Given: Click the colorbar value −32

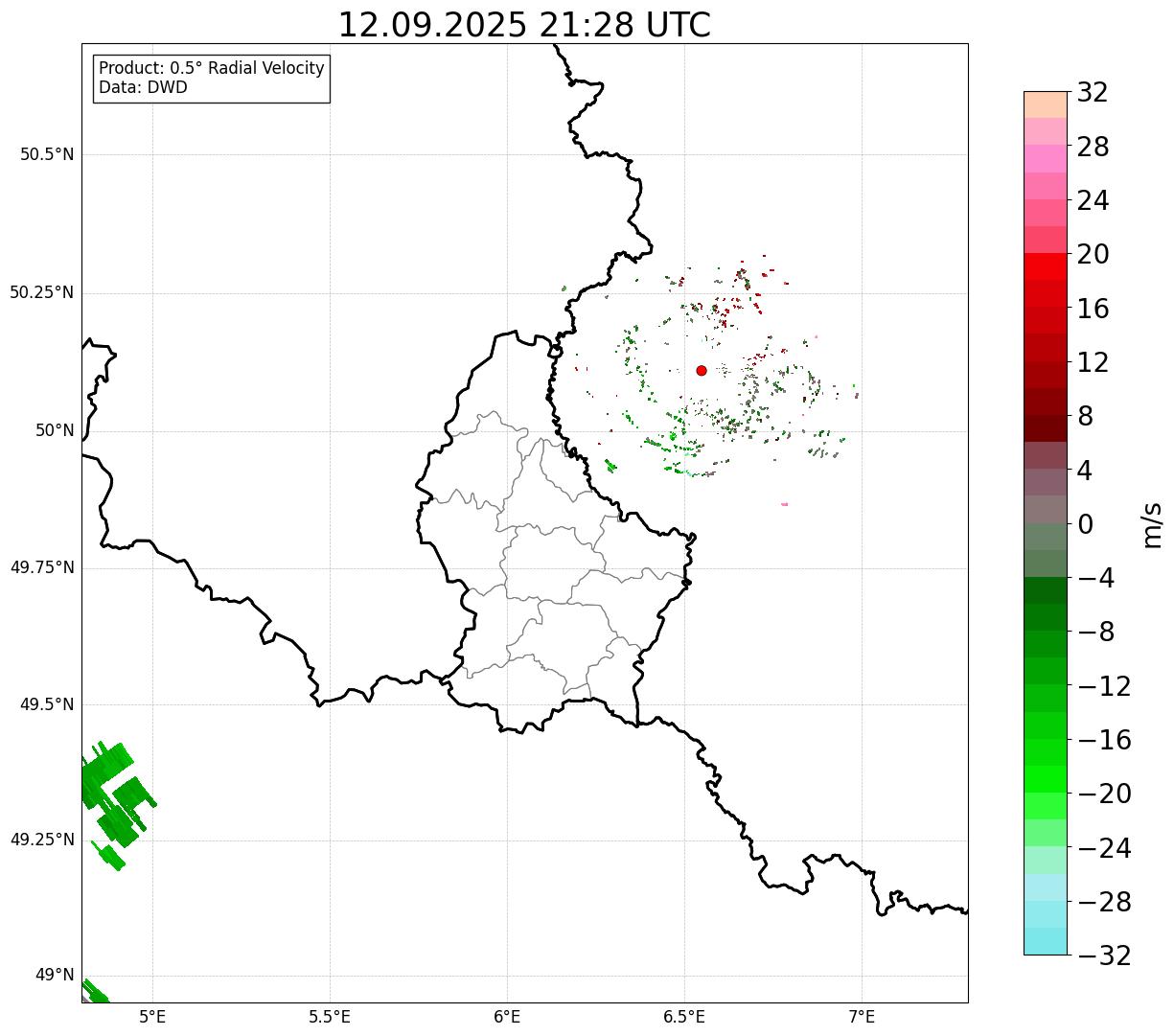Looking at the screenshot, I should 1104,955.
